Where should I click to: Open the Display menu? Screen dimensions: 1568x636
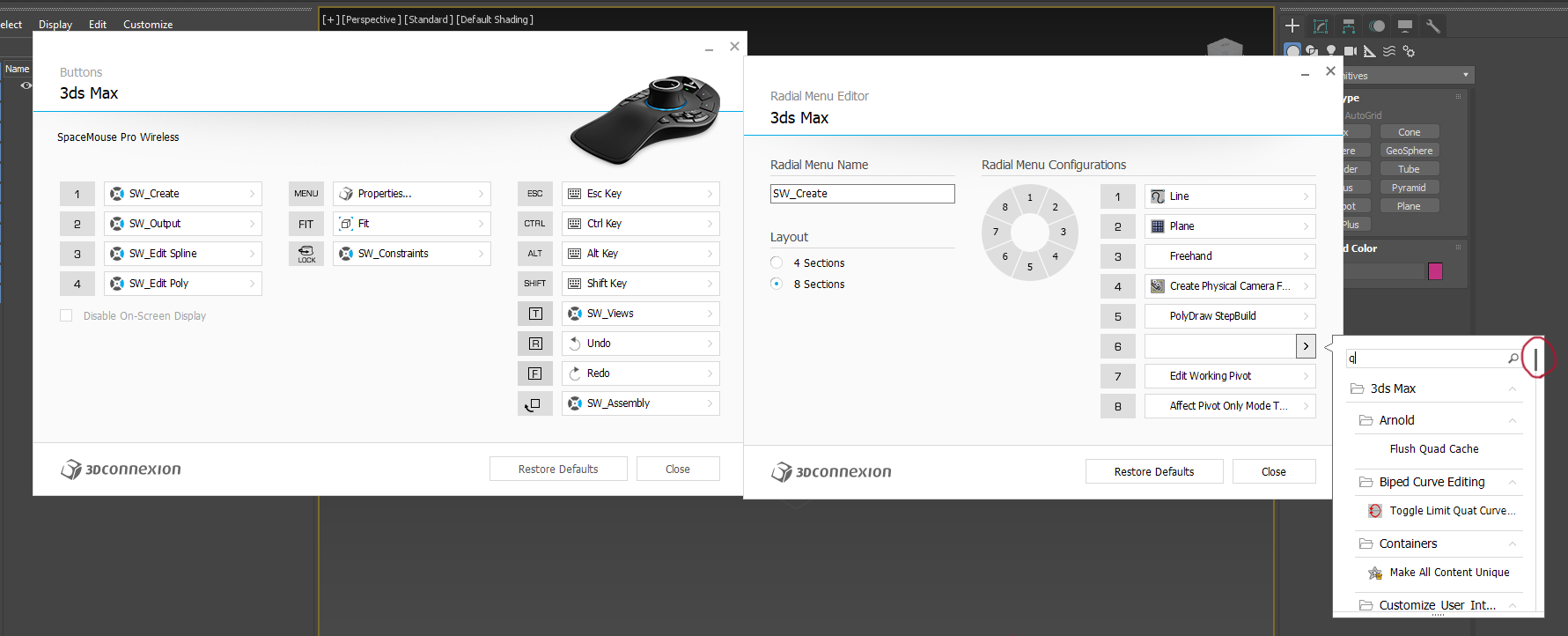click(x=55, y=25)
